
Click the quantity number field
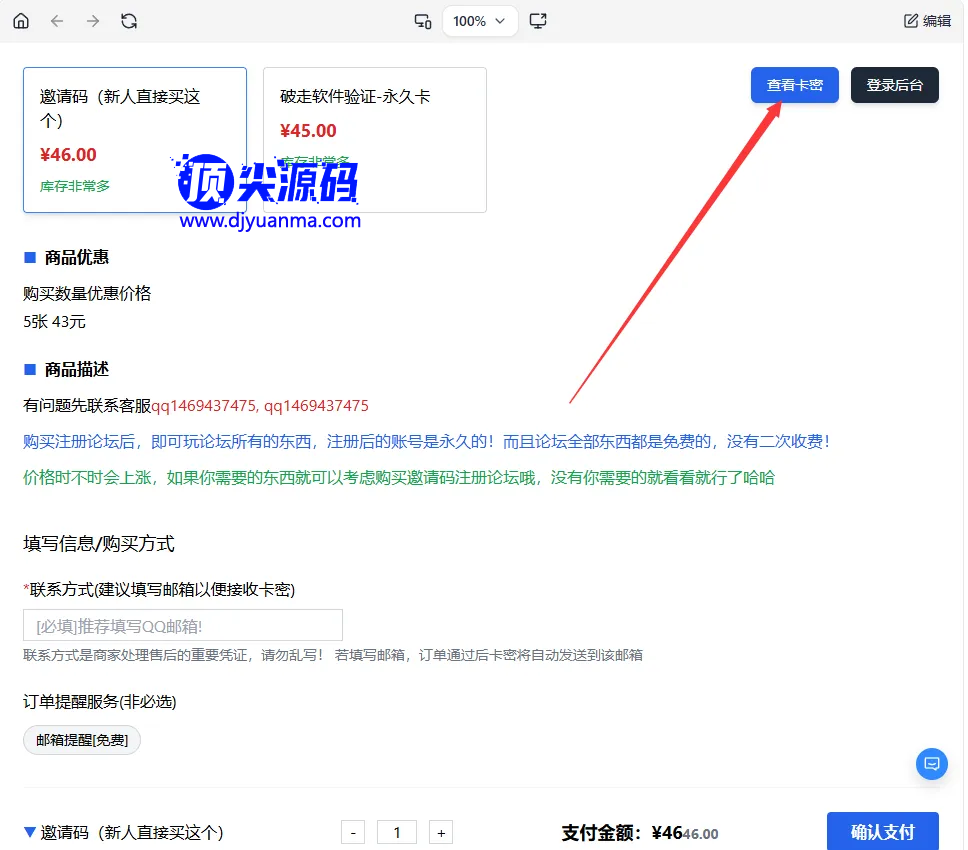(x=397, y=832)
